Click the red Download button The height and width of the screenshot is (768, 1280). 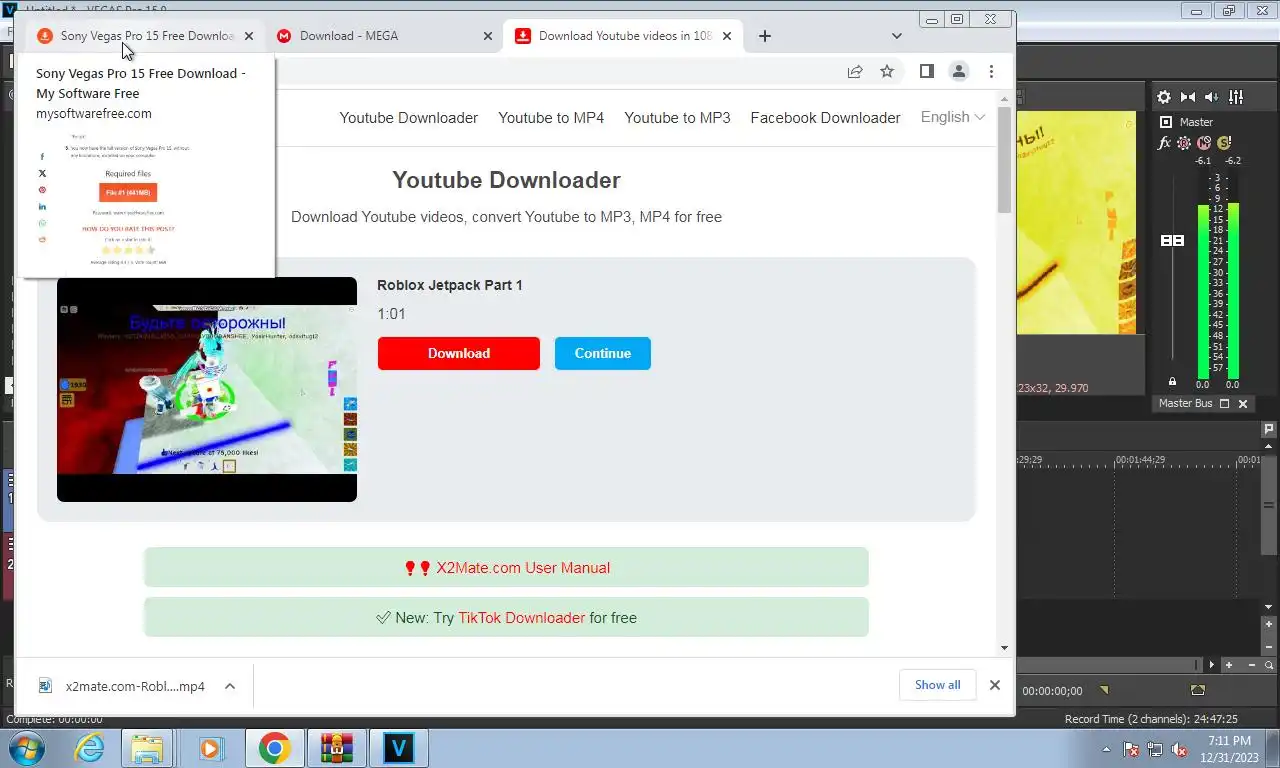point(459,353)
